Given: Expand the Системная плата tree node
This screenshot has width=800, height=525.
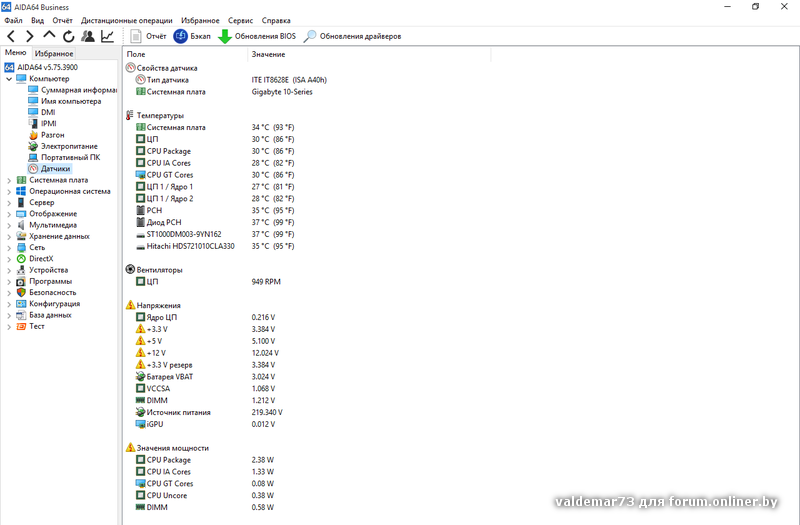Looking at the screenshot, I should click(x=9, y=180).
